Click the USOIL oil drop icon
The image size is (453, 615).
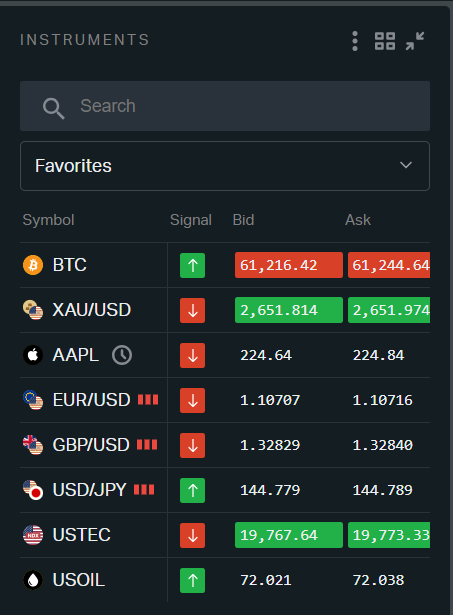[33, 580]
